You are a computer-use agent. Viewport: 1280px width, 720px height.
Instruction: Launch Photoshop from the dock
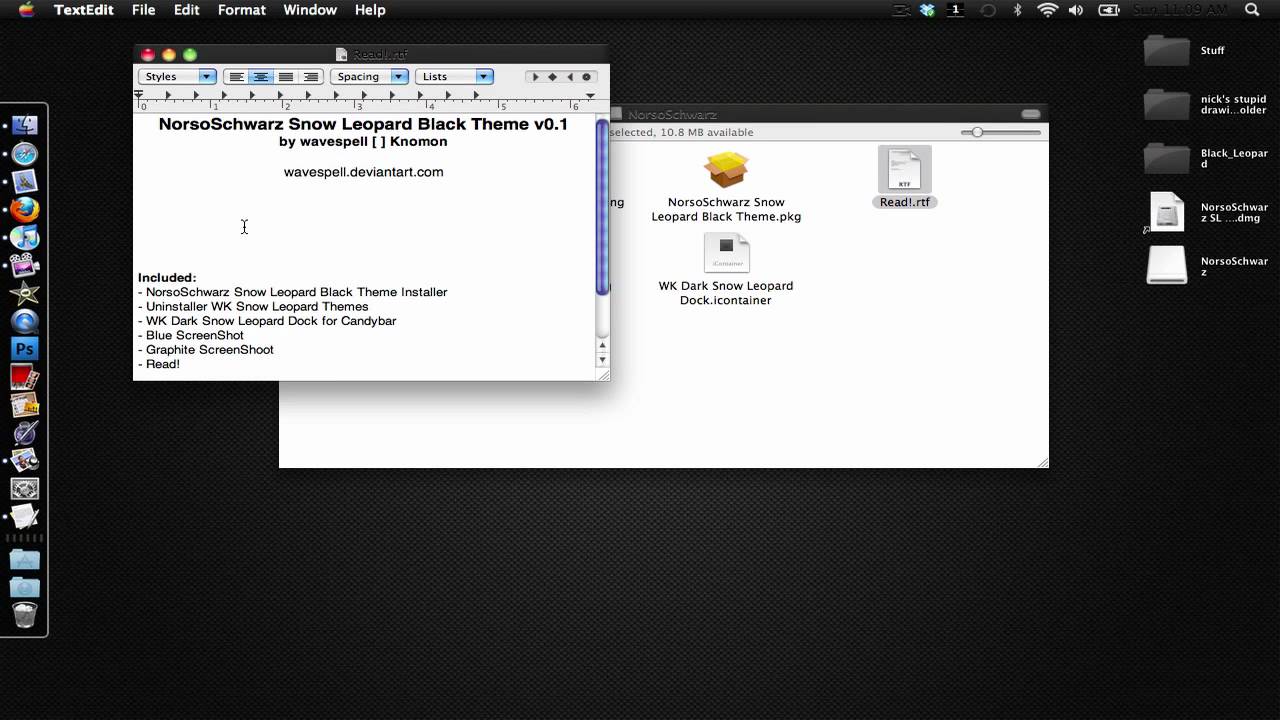pyautogui.click(x=25, y=349)
